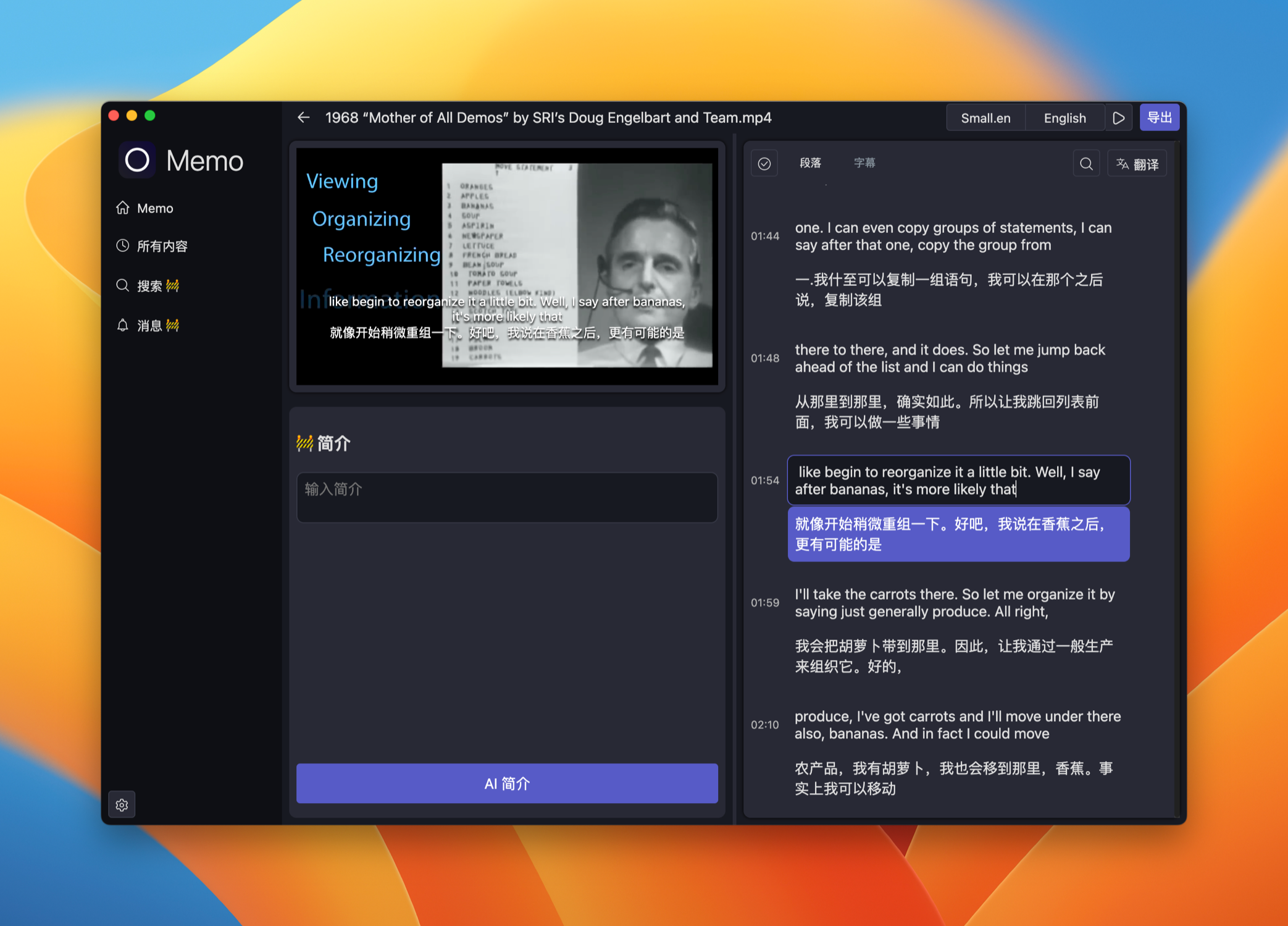Open 消息 notifications in sidebar
1288x926 pixels.
pyautogui.click(x=149, y=326)
